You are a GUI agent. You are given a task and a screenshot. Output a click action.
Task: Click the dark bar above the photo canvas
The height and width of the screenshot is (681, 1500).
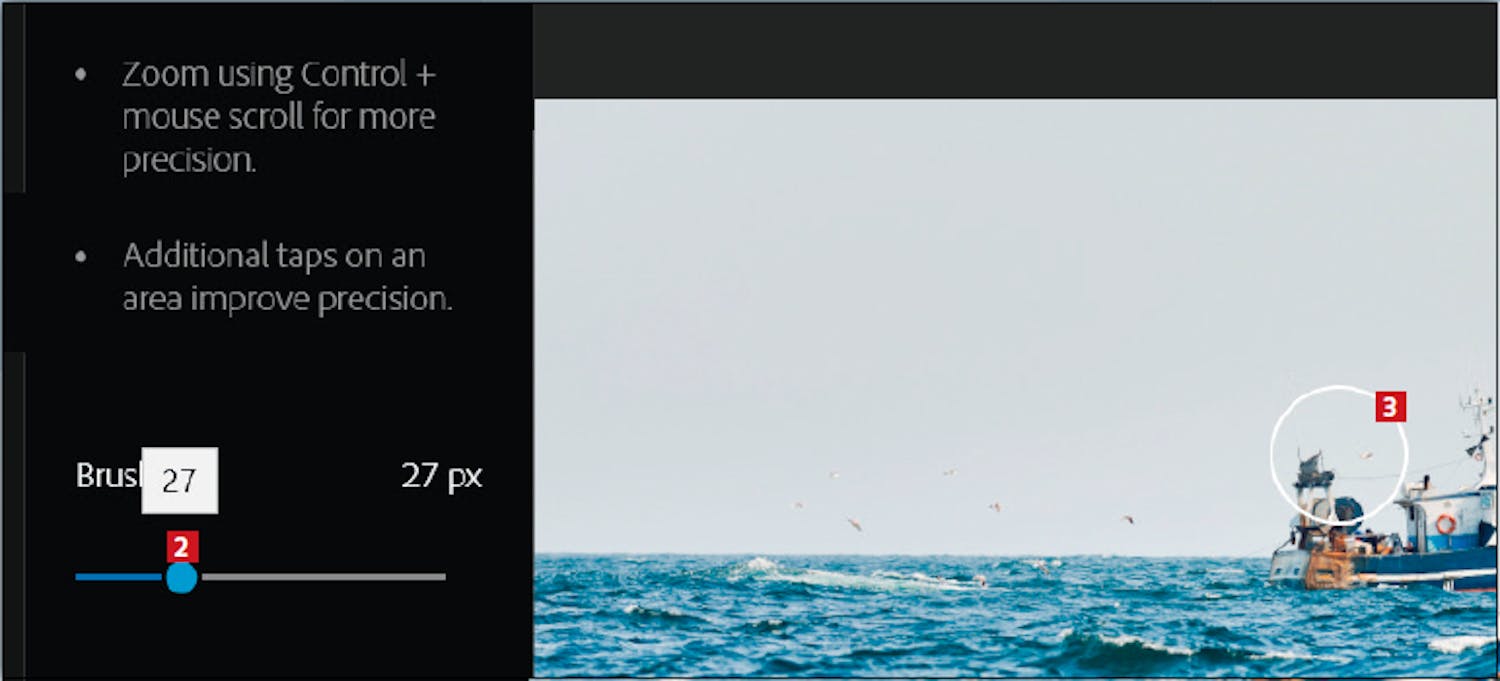1016,50
